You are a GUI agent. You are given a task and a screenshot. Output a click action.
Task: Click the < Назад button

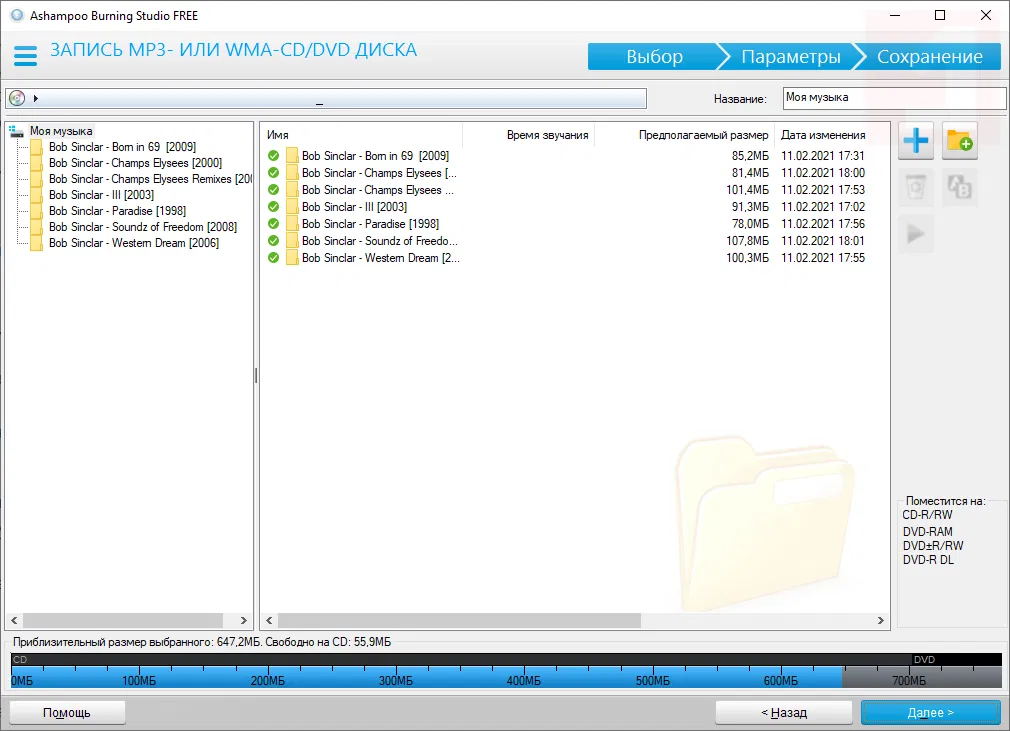pos(784,712)
